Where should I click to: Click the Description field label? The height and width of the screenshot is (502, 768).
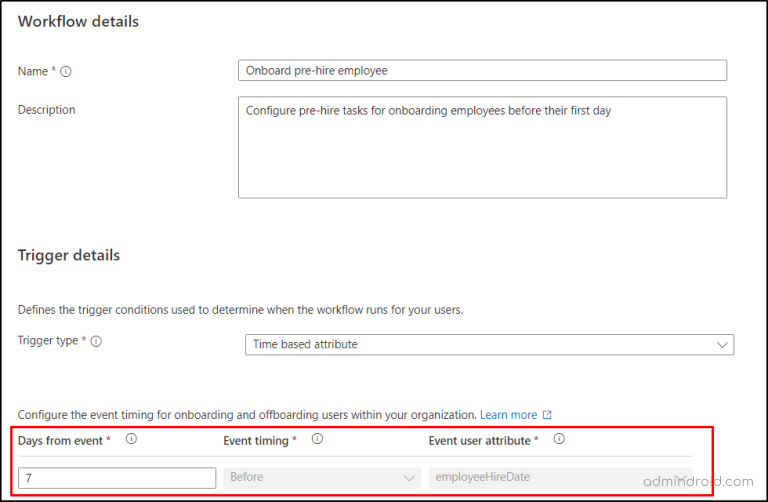coord(46,110)
